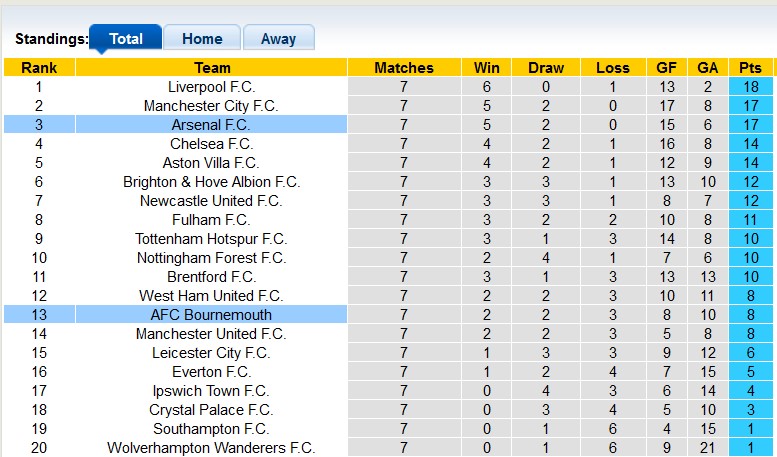The width and height of the screenshot is (777, 457).
Task: Click Chelsea F.C. in the standings
Action: (x=211, y=144)
